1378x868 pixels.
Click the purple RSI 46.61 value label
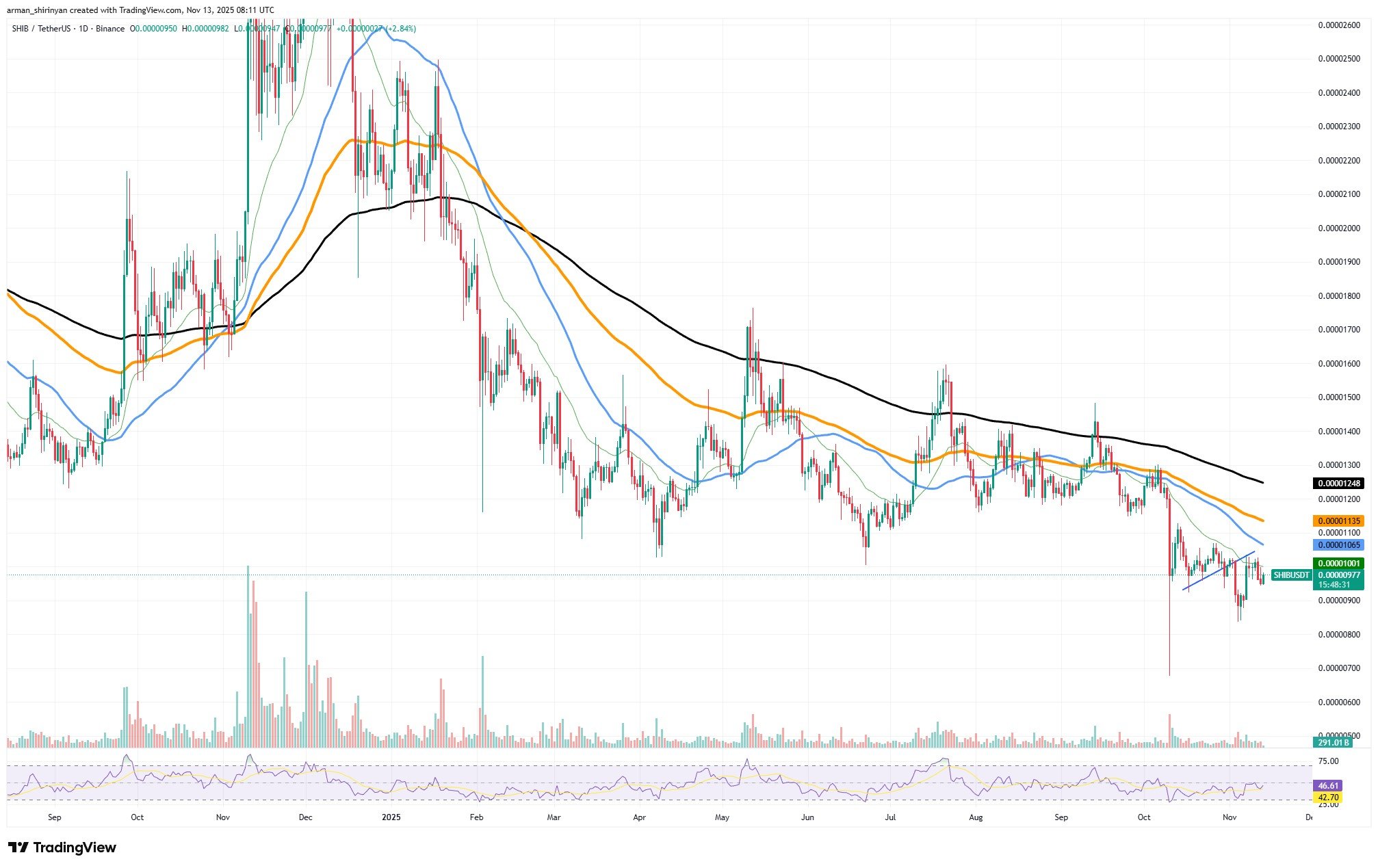(x=1328, y=786)
